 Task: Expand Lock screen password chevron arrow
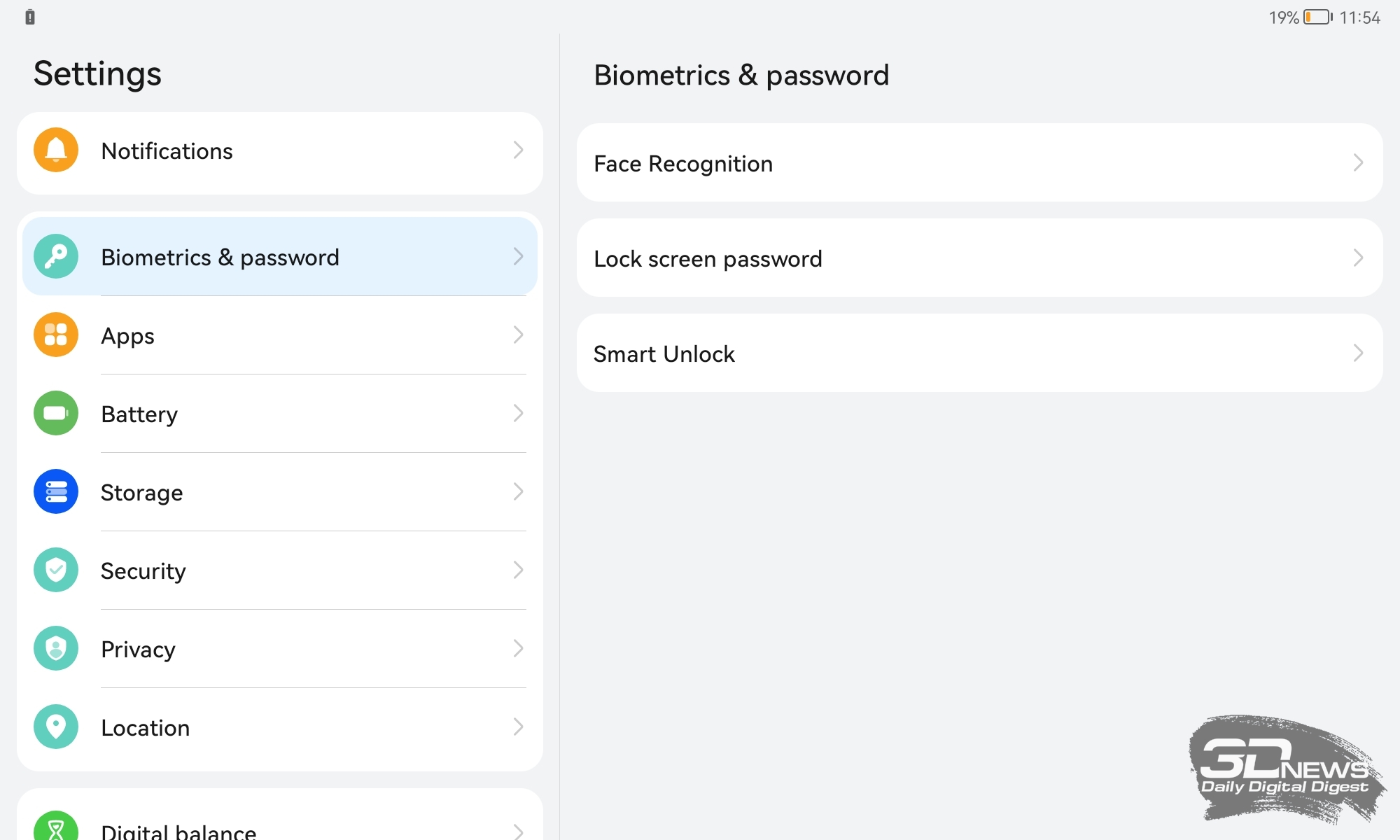[x=1358, y=258]
